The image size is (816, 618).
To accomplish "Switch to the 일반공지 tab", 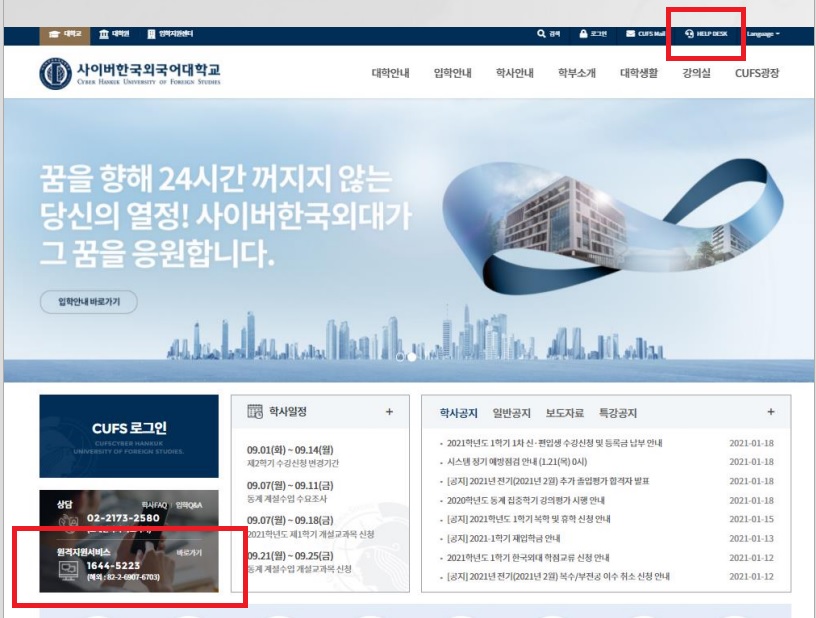I will [512, 413].
